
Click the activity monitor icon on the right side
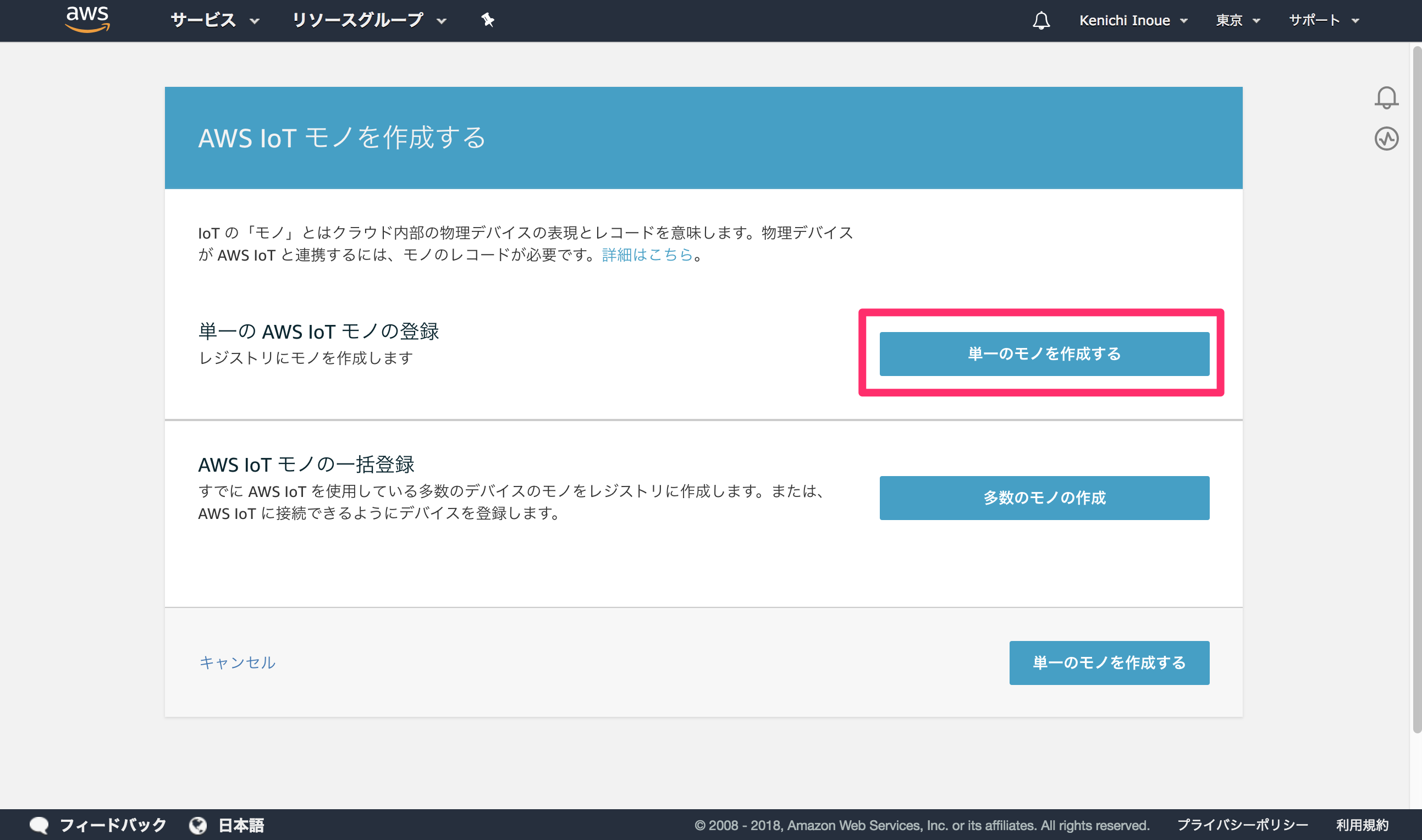pyautogui.click(x=1386, y=139)
